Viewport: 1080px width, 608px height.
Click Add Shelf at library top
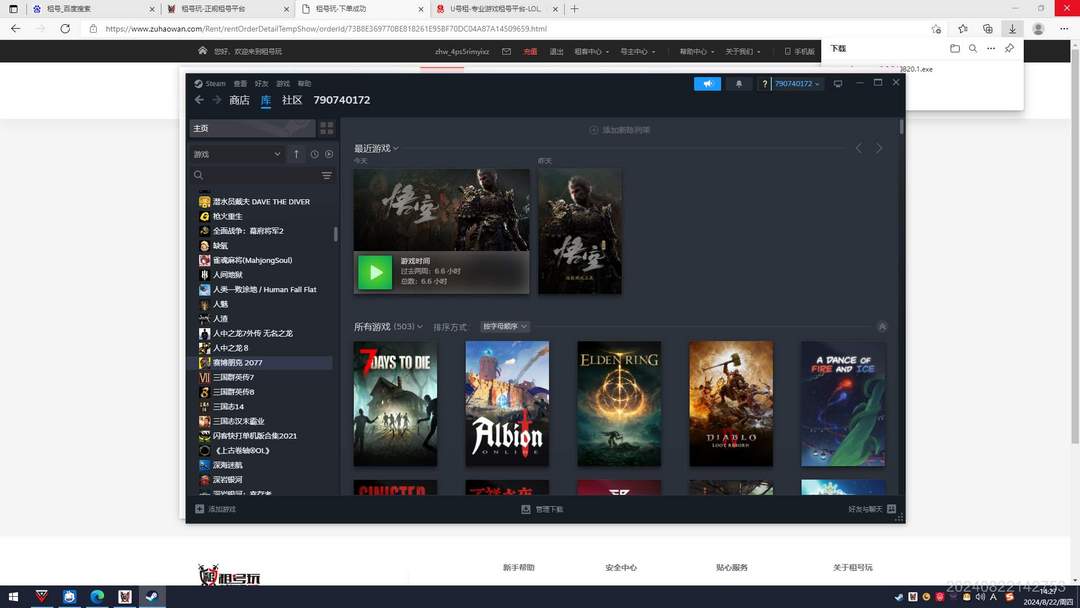pos(620,129)
